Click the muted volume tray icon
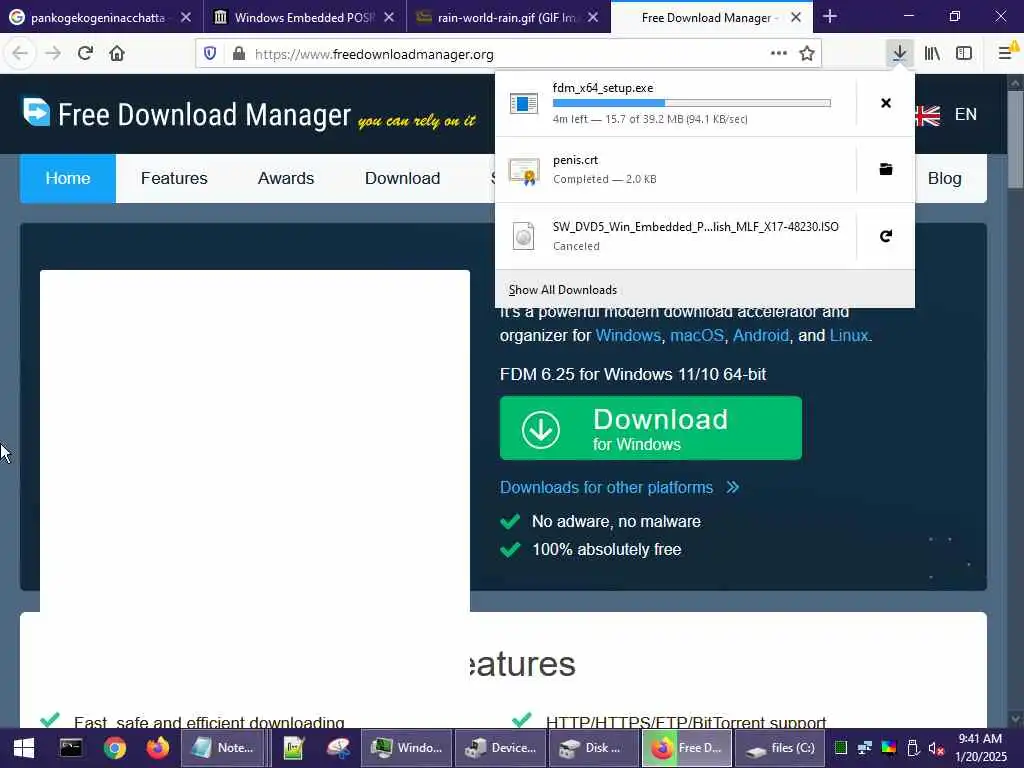This screenshot has width=1024, height=768. click(x=936, y=748)
